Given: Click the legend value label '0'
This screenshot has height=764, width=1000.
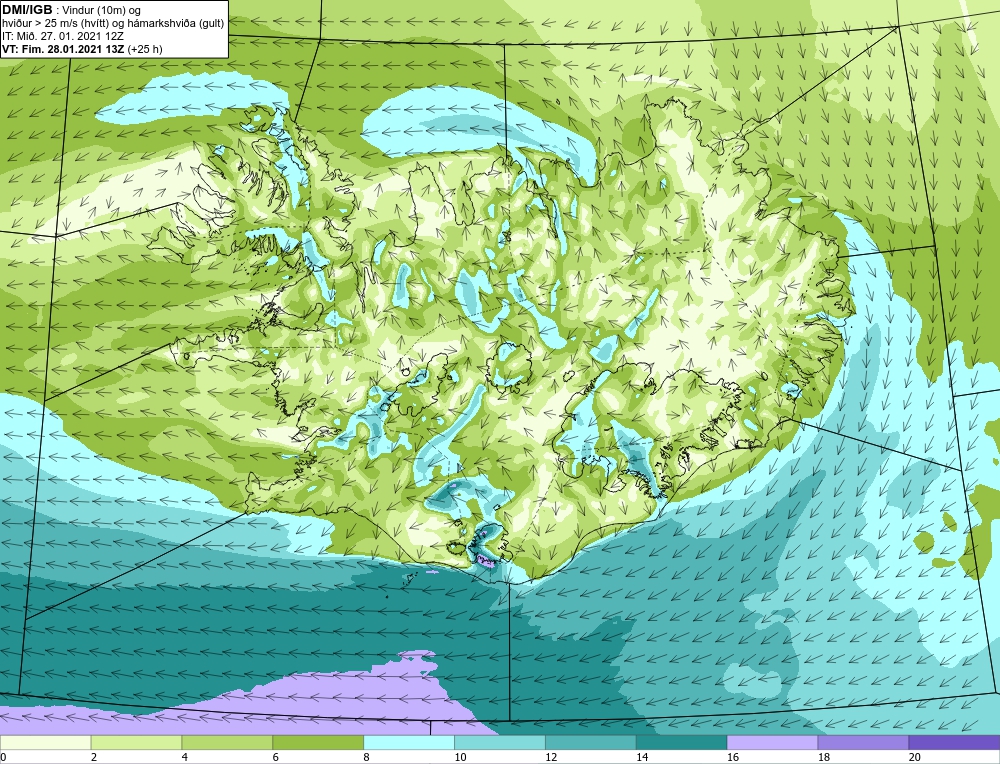Looking at the screenshot, I should 3,757.
